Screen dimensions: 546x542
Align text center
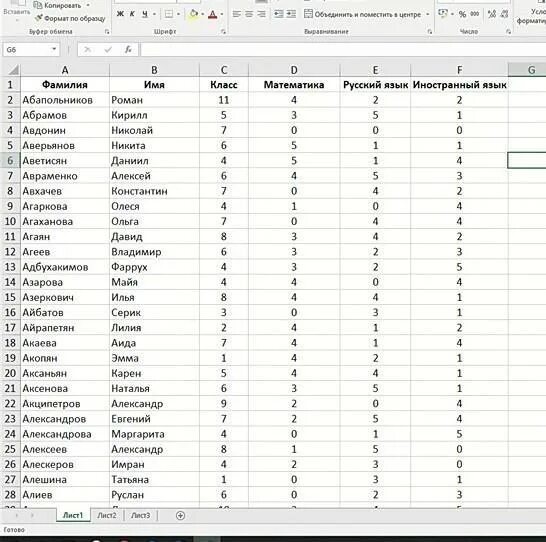249,14
